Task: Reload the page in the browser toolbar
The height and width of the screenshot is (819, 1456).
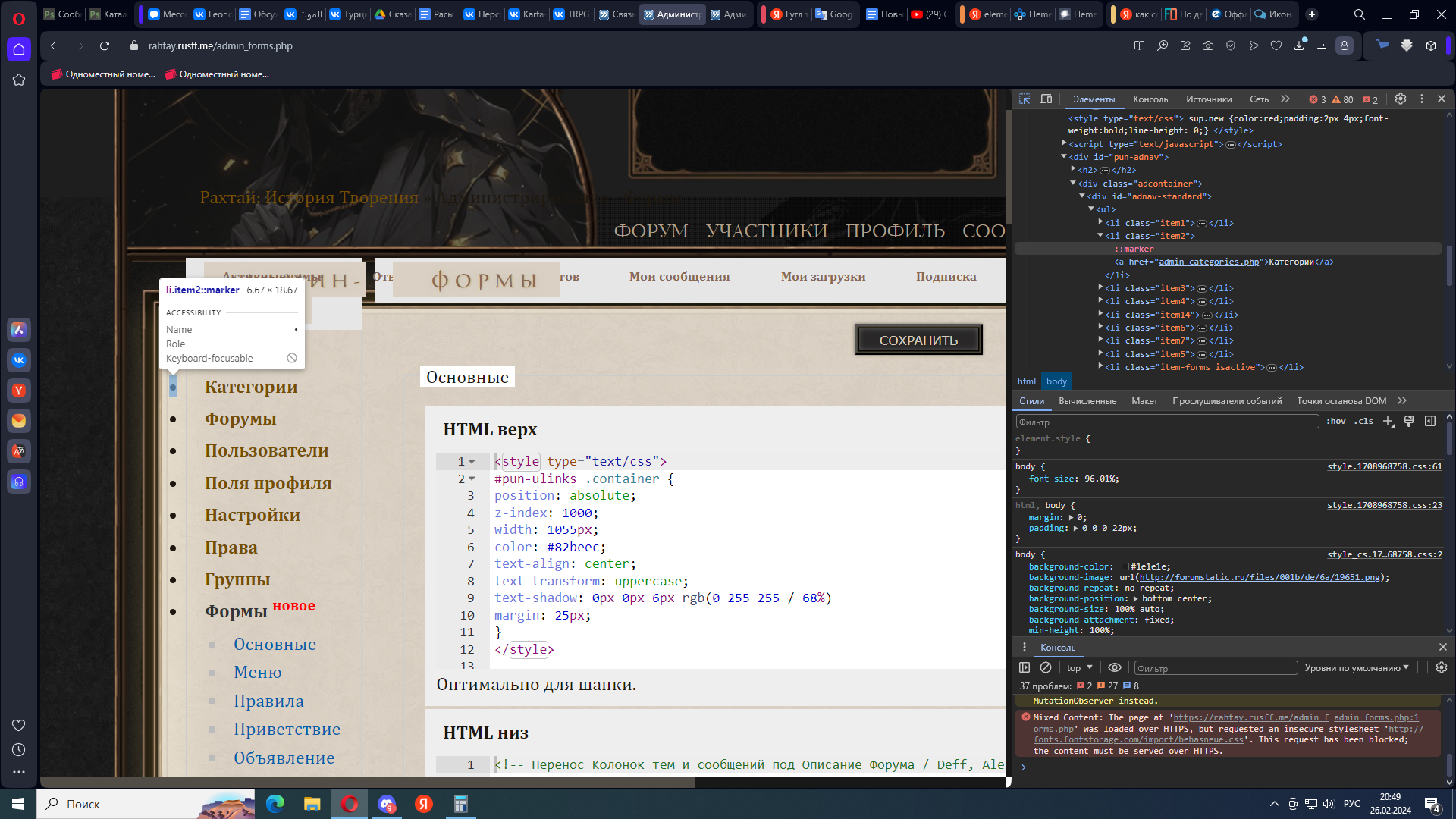Action: 105,46
